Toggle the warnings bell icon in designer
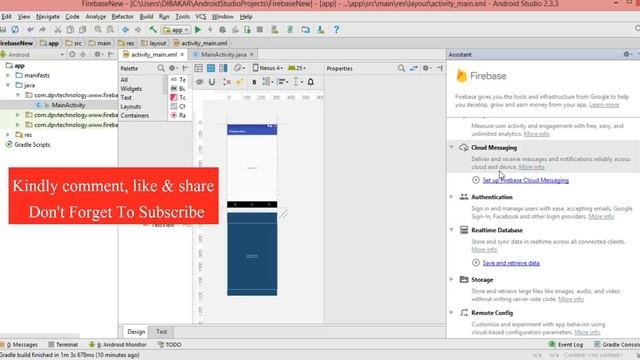640x360 pixels. pyautogui.click(x=311, y=82)
